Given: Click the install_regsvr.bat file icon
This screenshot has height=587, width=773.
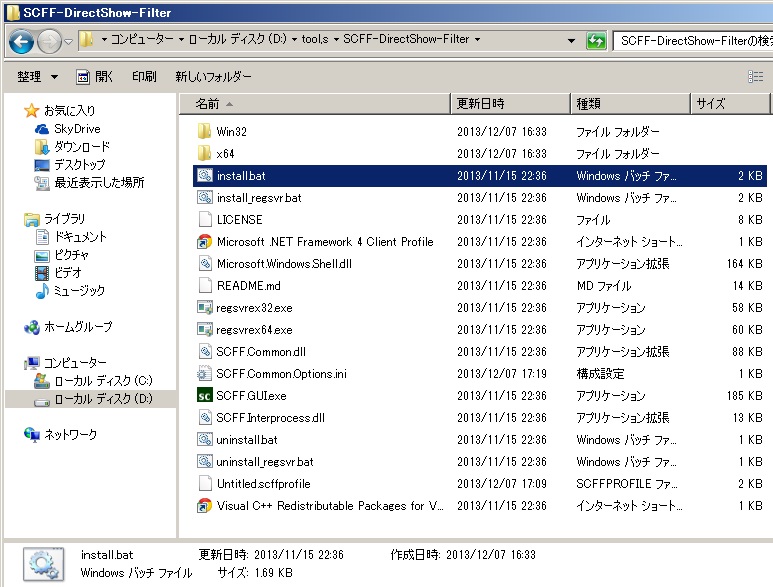Looking at the screenshot, I should point(204,198).
